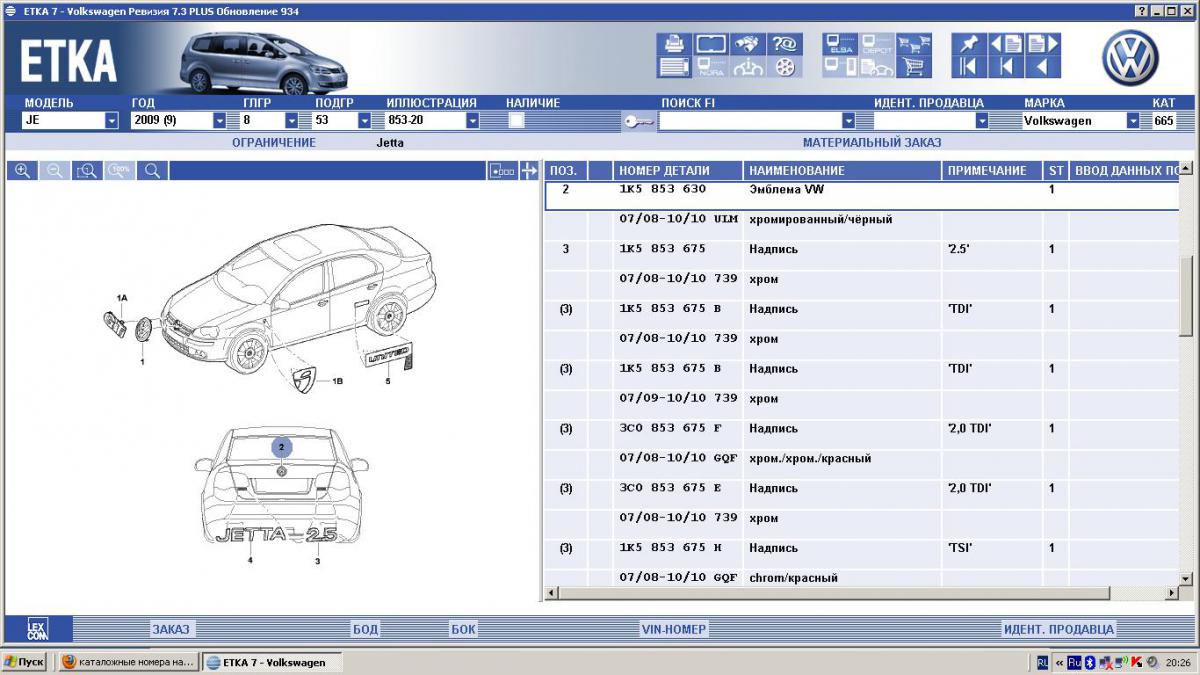Open the ГОД dropdown showing 2009 (9)
The image size is (1200, 675).
220,121
